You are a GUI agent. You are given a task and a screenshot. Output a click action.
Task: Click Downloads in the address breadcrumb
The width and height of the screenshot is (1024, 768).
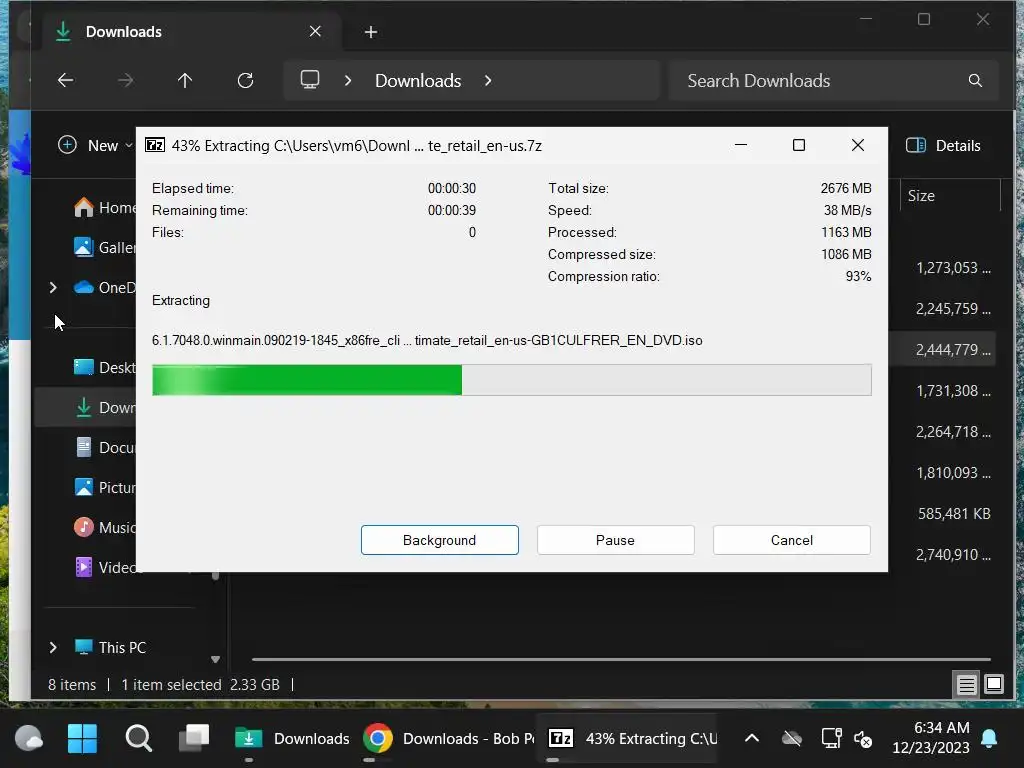(418, 80)
